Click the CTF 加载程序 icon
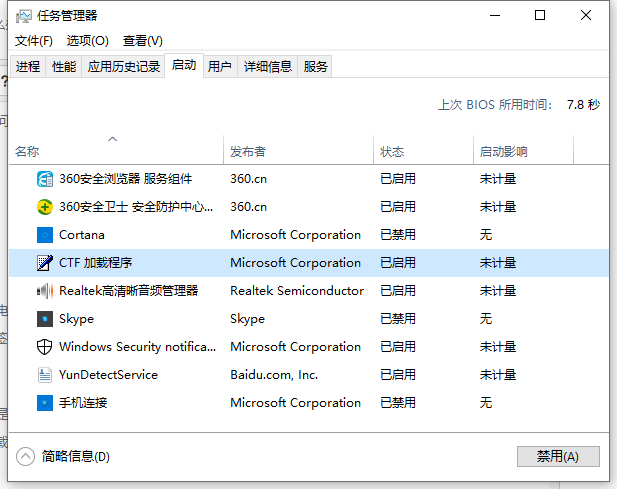This screenshot has width=617, height=489. point(45,263)
